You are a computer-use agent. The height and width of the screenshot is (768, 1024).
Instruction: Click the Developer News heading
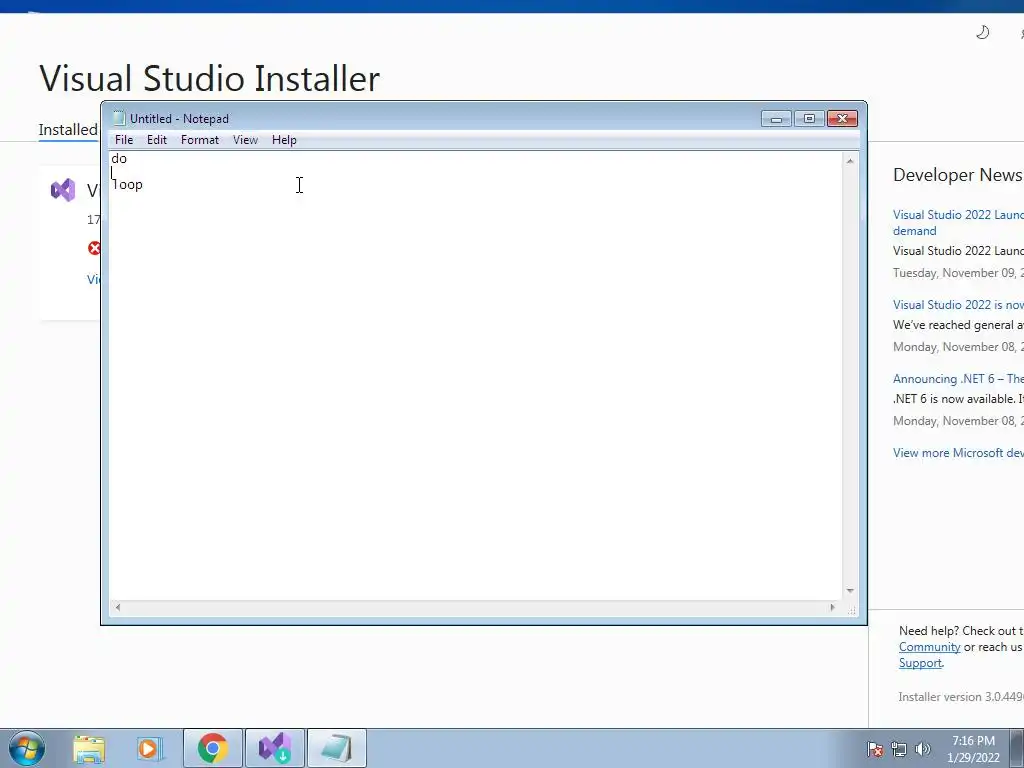point(957,175)
